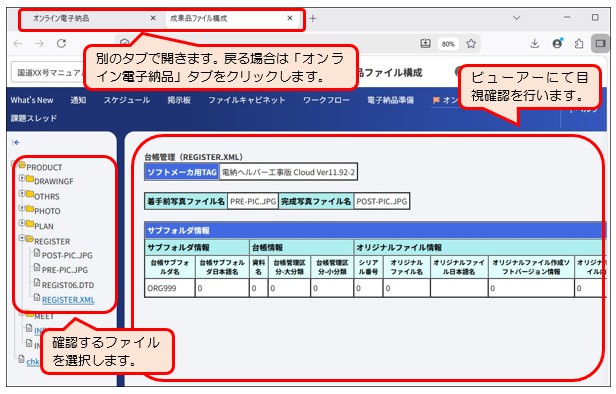
Task: Click the 80% zoom level indicator
Action: (x=448, y=44)
